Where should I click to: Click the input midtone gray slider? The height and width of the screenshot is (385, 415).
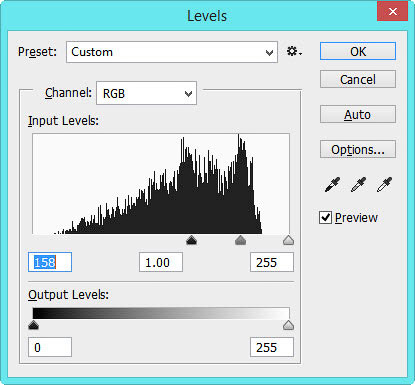240,240
